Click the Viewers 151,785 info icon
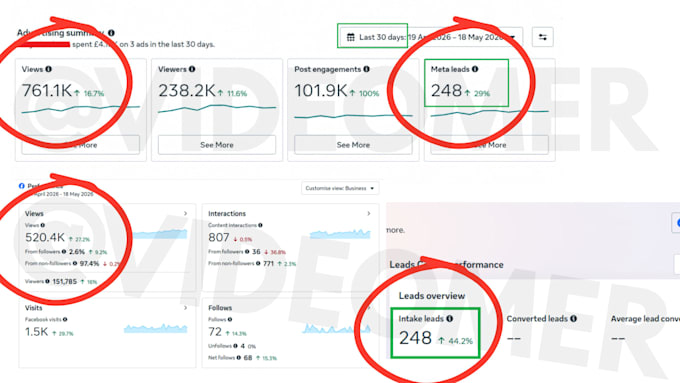Viewport: 680px width, 383px height. tap(47, 281)
